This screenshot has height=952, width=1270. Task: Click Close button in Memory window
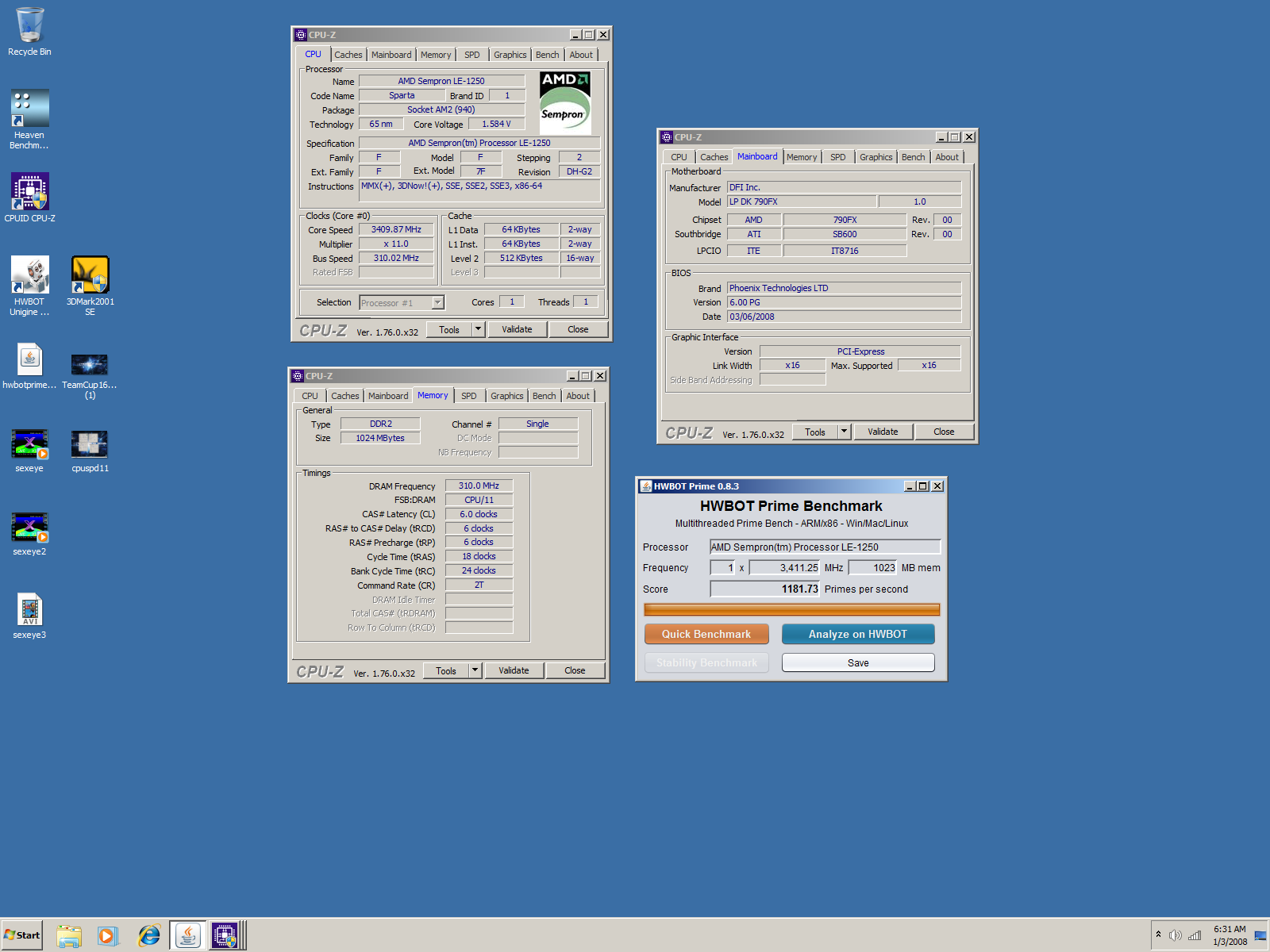pyautogui.click(x=575, y=670)
